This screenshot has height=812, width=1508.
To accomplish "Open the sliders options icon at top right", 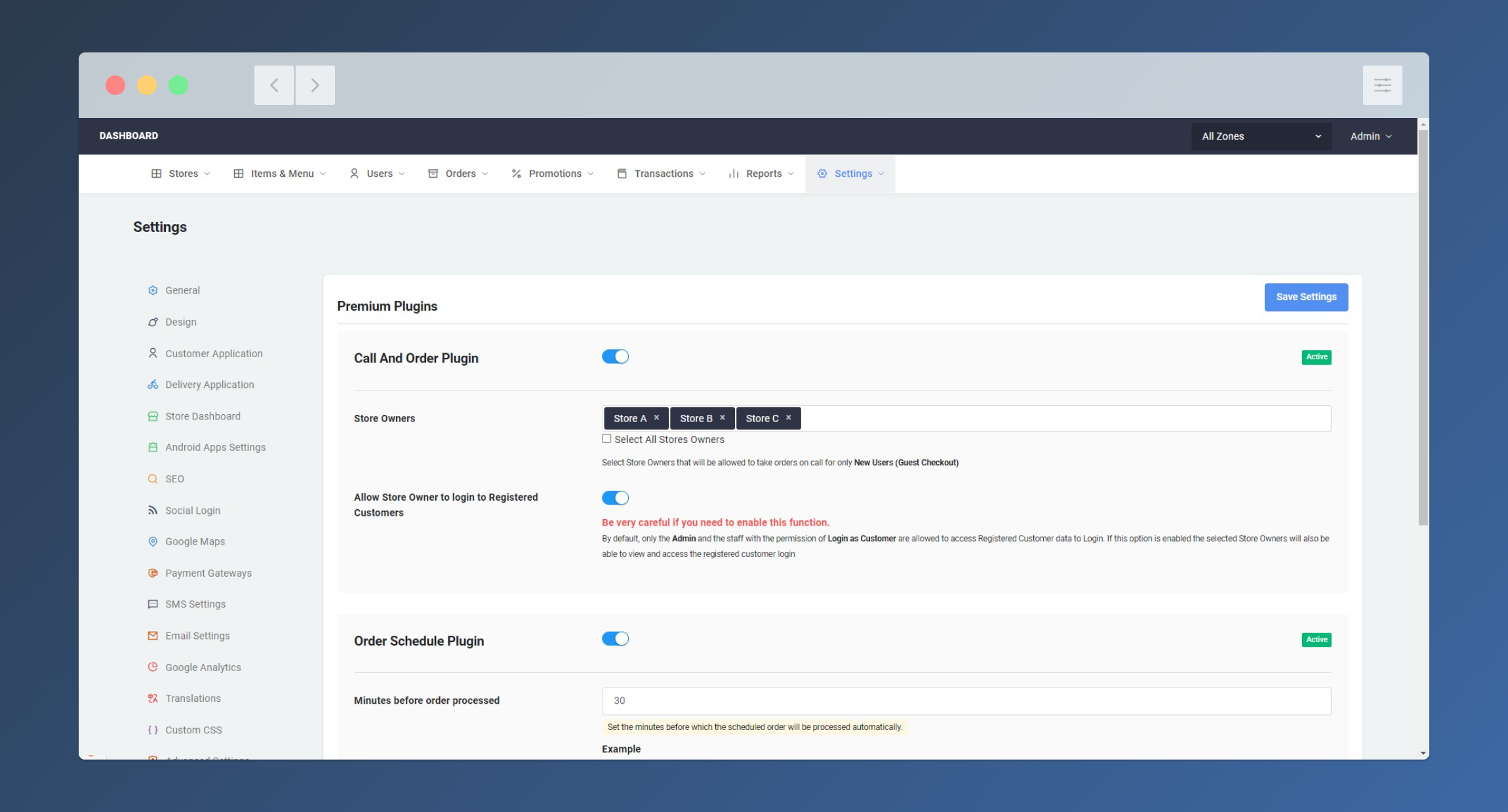I will coord(1383,85).
